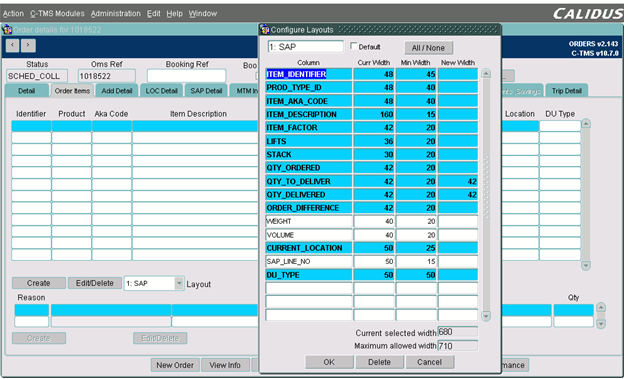Open the Action menu
This screenshot has height=379, width=628.
point(13,14)
